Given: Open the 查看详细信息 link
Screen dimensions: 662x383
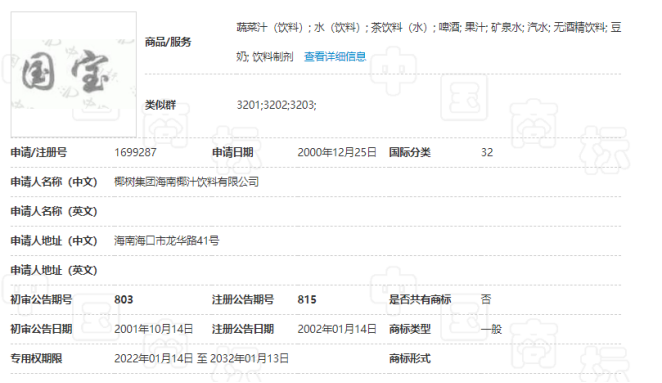Looking at the screenshot, I should pyautogui.click(x=335, y=57).
